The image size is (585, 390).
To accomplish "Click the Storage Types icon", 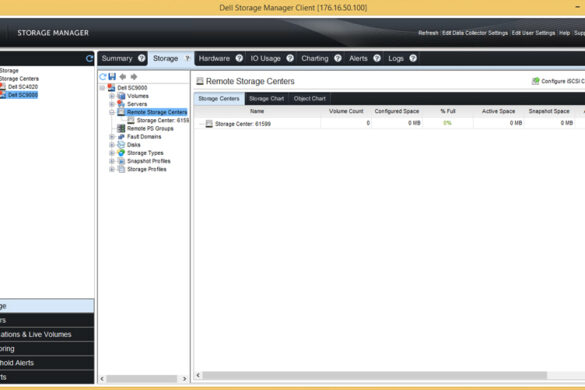I will click(x=121, y=153).
